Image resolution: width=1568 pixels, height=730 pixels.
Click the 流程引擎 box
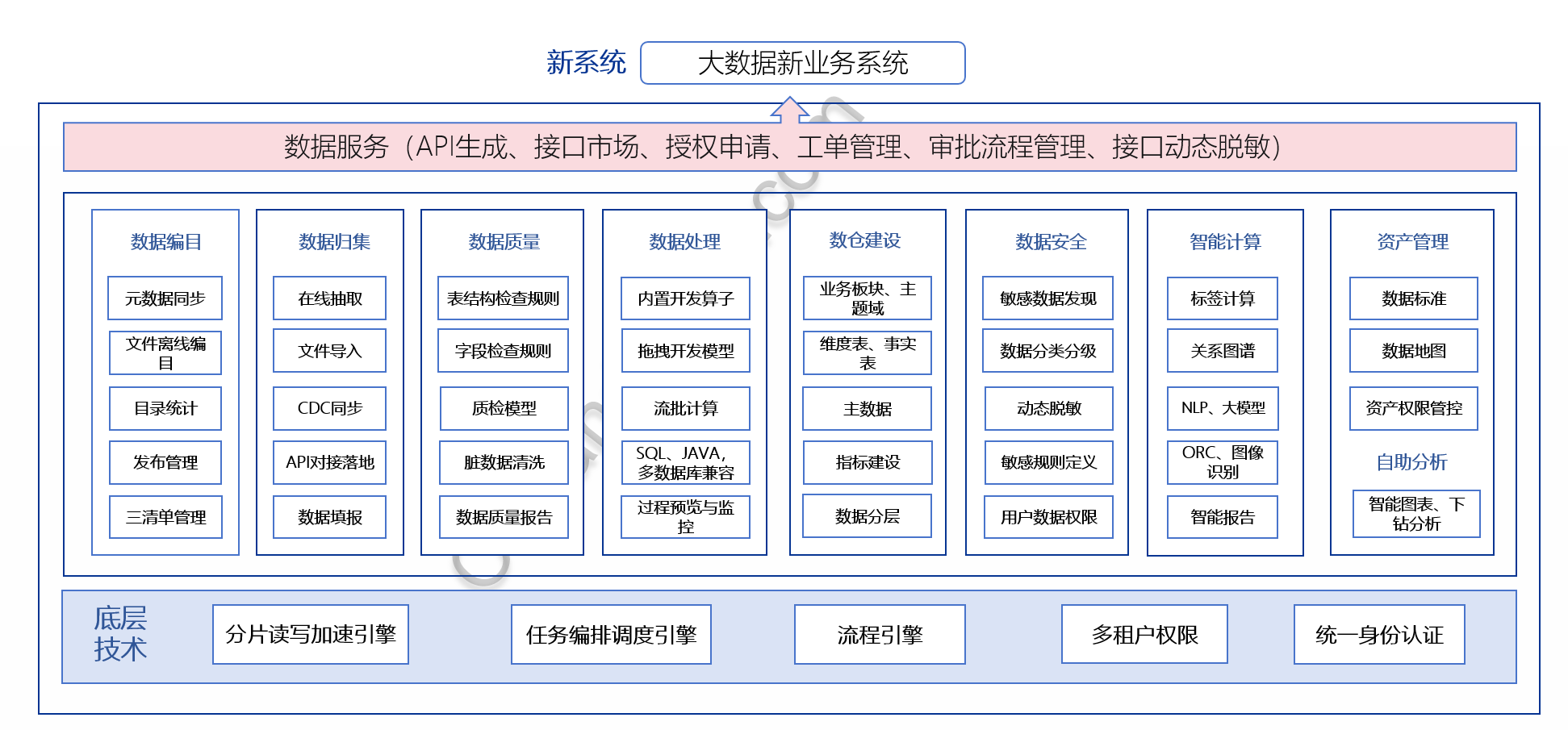pos(880,635)
